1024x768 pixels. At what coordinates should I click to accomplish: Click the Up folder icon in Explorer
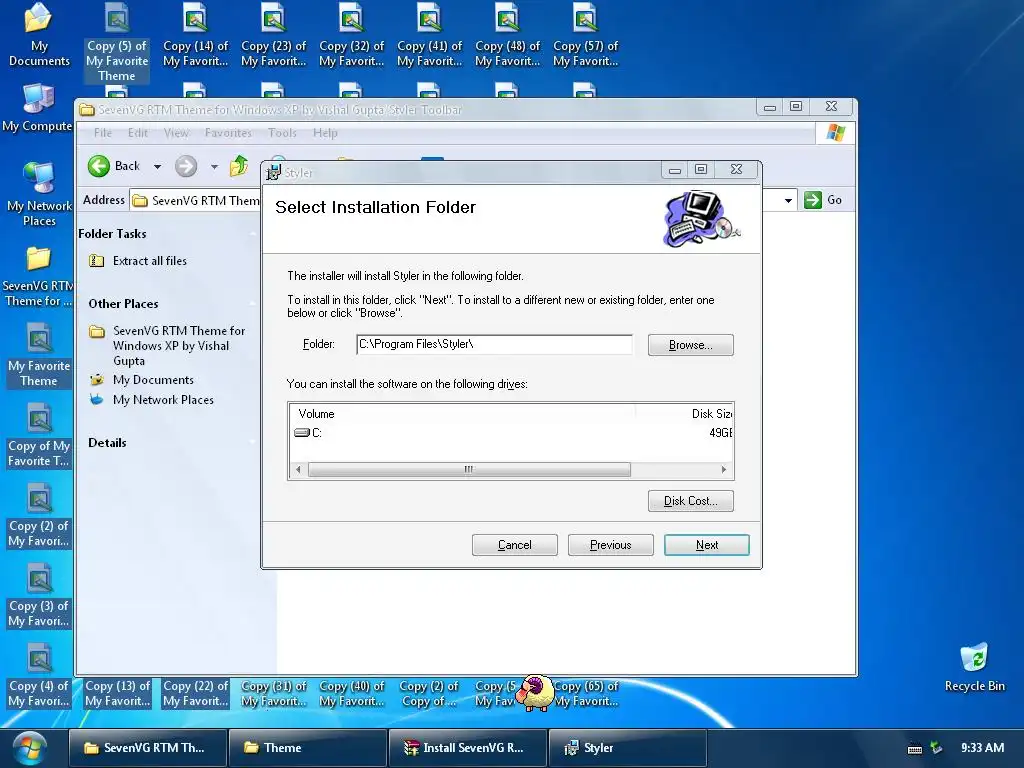pos(239,166)
